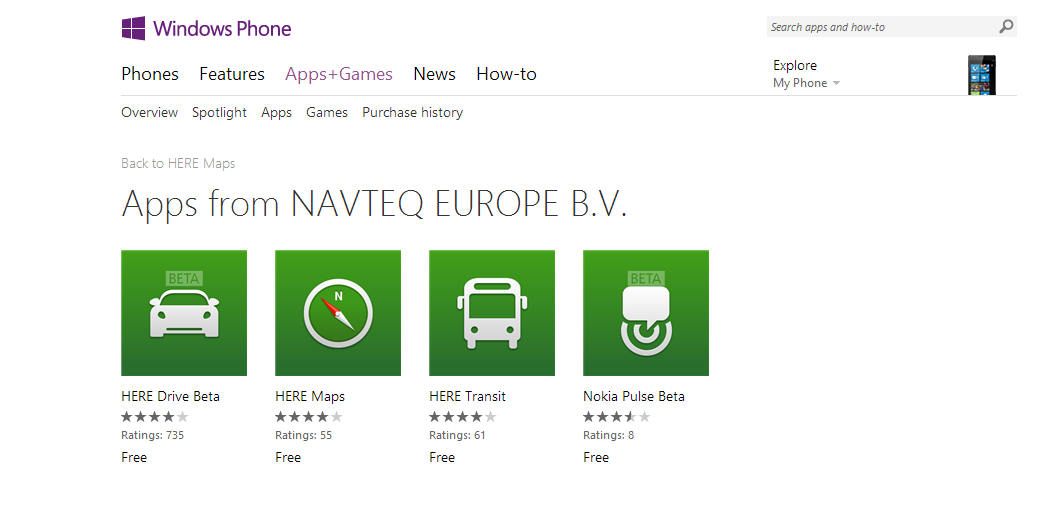Go to the Spotlight sub-tab
Screen dimensions: 1053x531
pyautogui.click(x=219, y=113)
